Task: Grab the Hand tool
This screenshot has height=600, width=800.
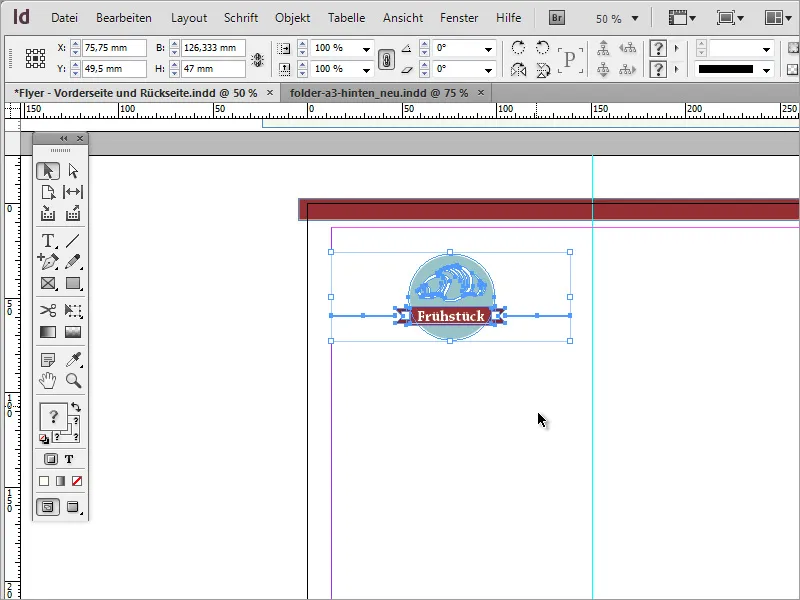Action: (48, 380)
